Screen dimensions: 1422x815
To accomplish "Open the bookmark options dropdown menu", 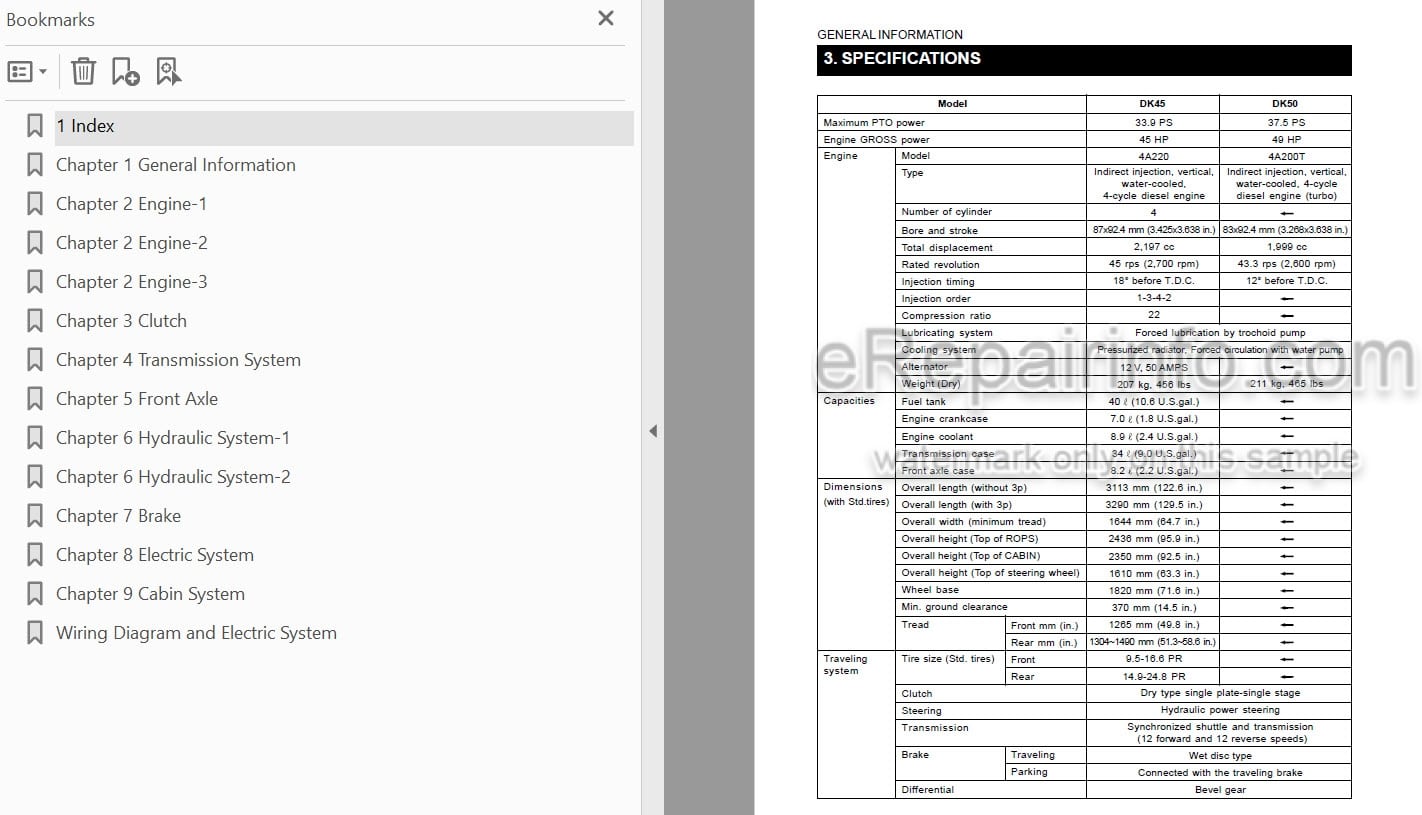I will pos(27,71).
